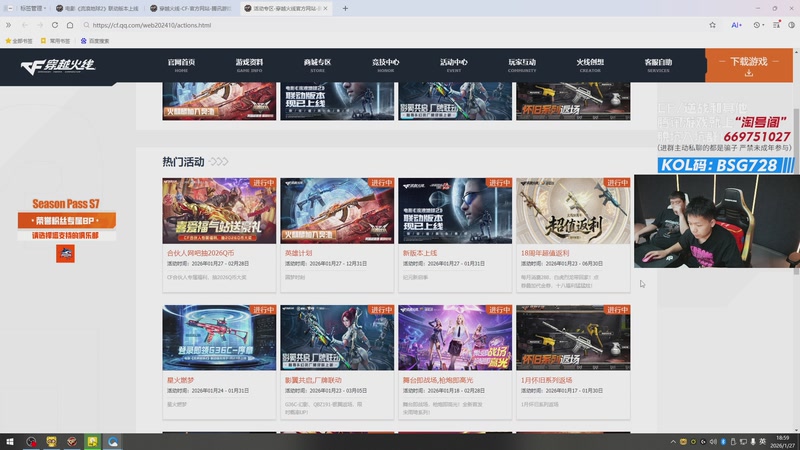Screen dimensions: 800x450
Task: Click the 英 input method indicator
Action: point(762,441)
